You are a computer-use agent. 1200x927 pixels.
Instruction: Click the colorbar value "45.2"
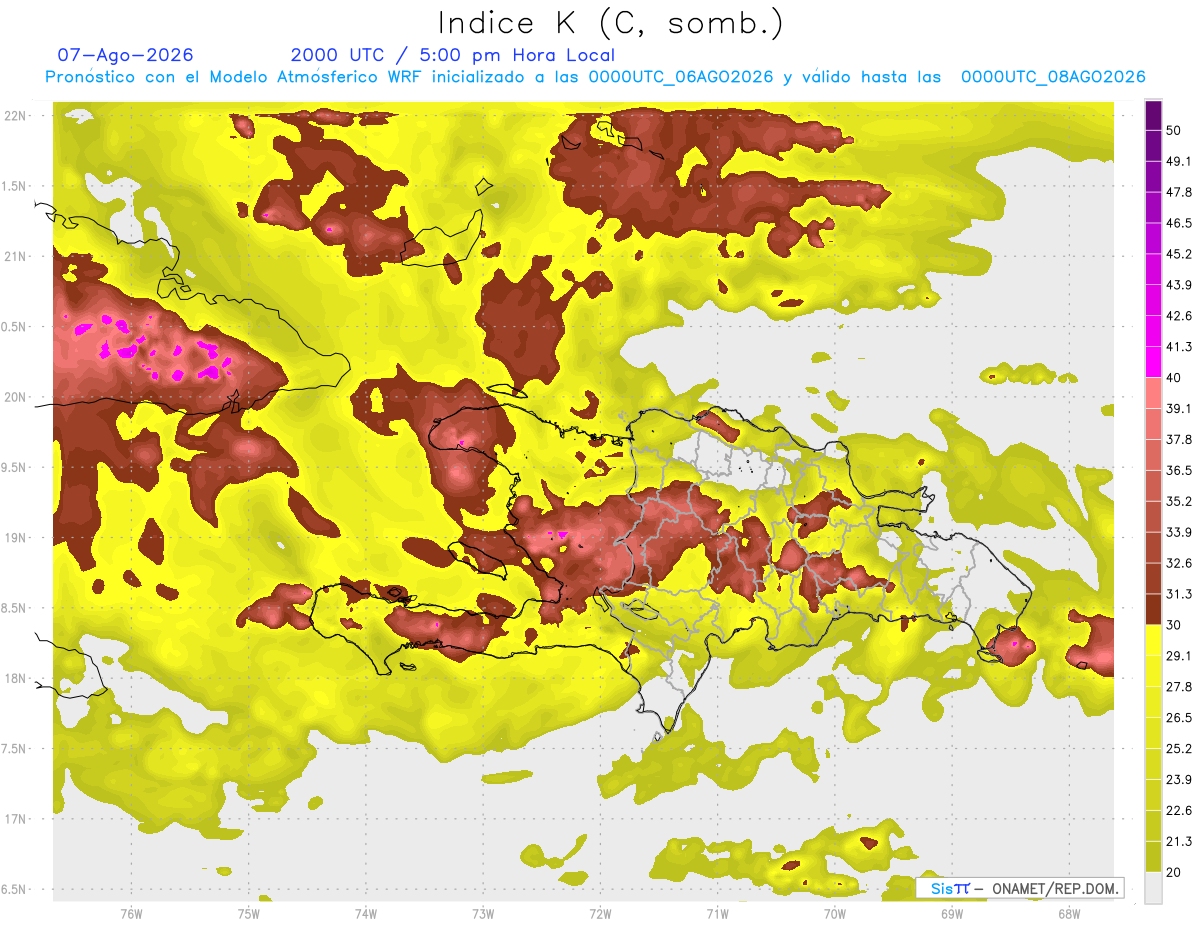pos(1179,254)
